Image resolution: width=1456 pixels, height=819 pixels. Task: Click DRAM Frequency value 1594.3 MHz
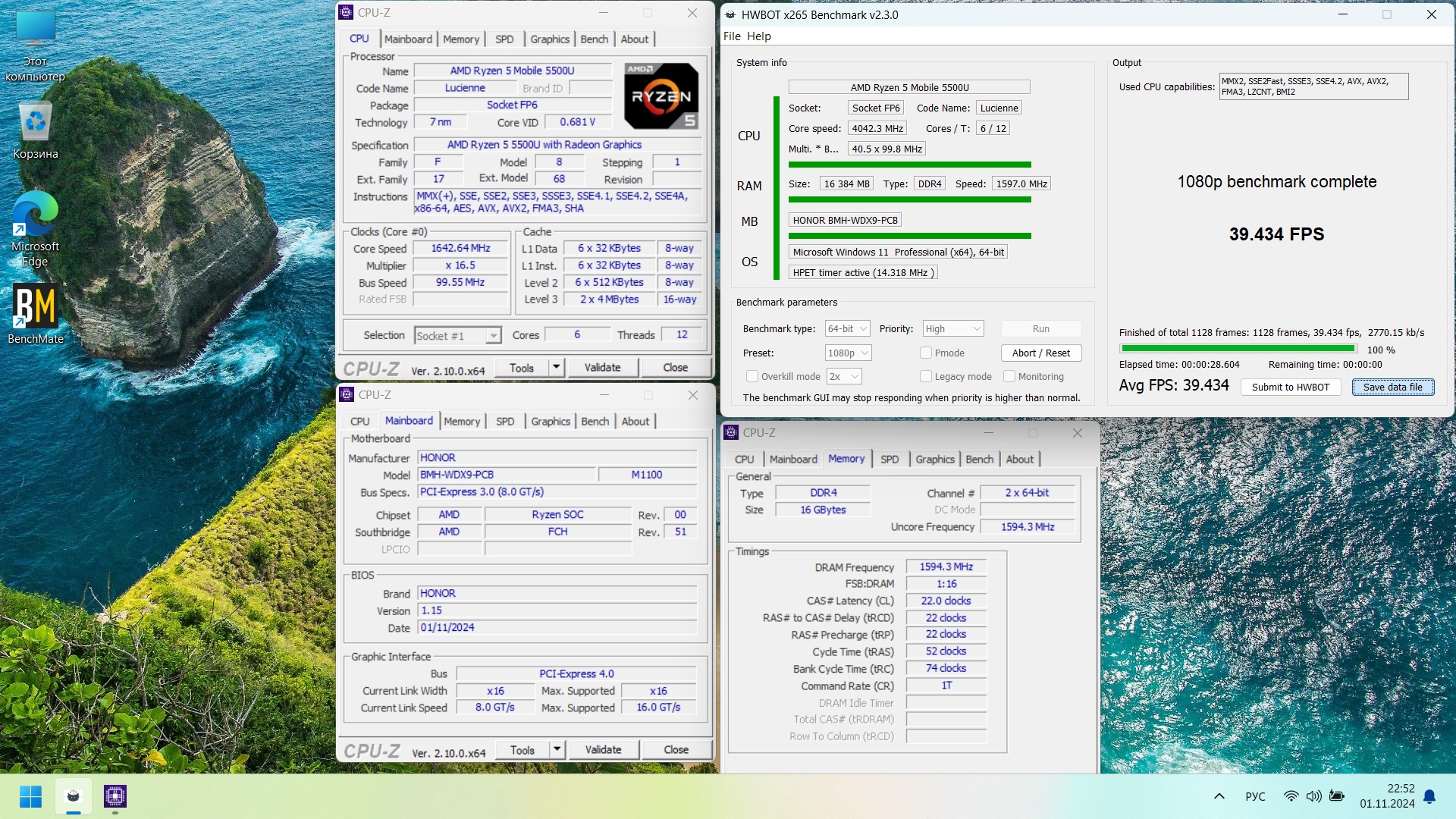pyautogui.click(x=946, y=566)
